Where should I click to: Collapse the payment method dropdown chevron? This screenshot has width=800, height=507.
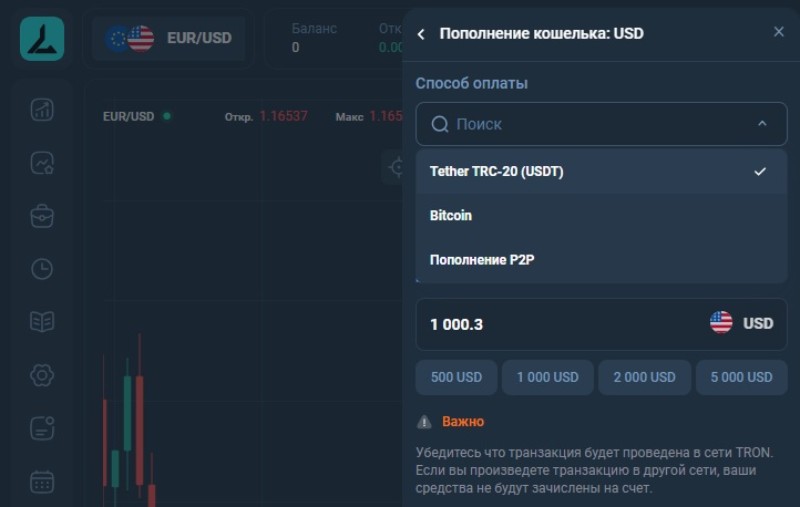762,124
